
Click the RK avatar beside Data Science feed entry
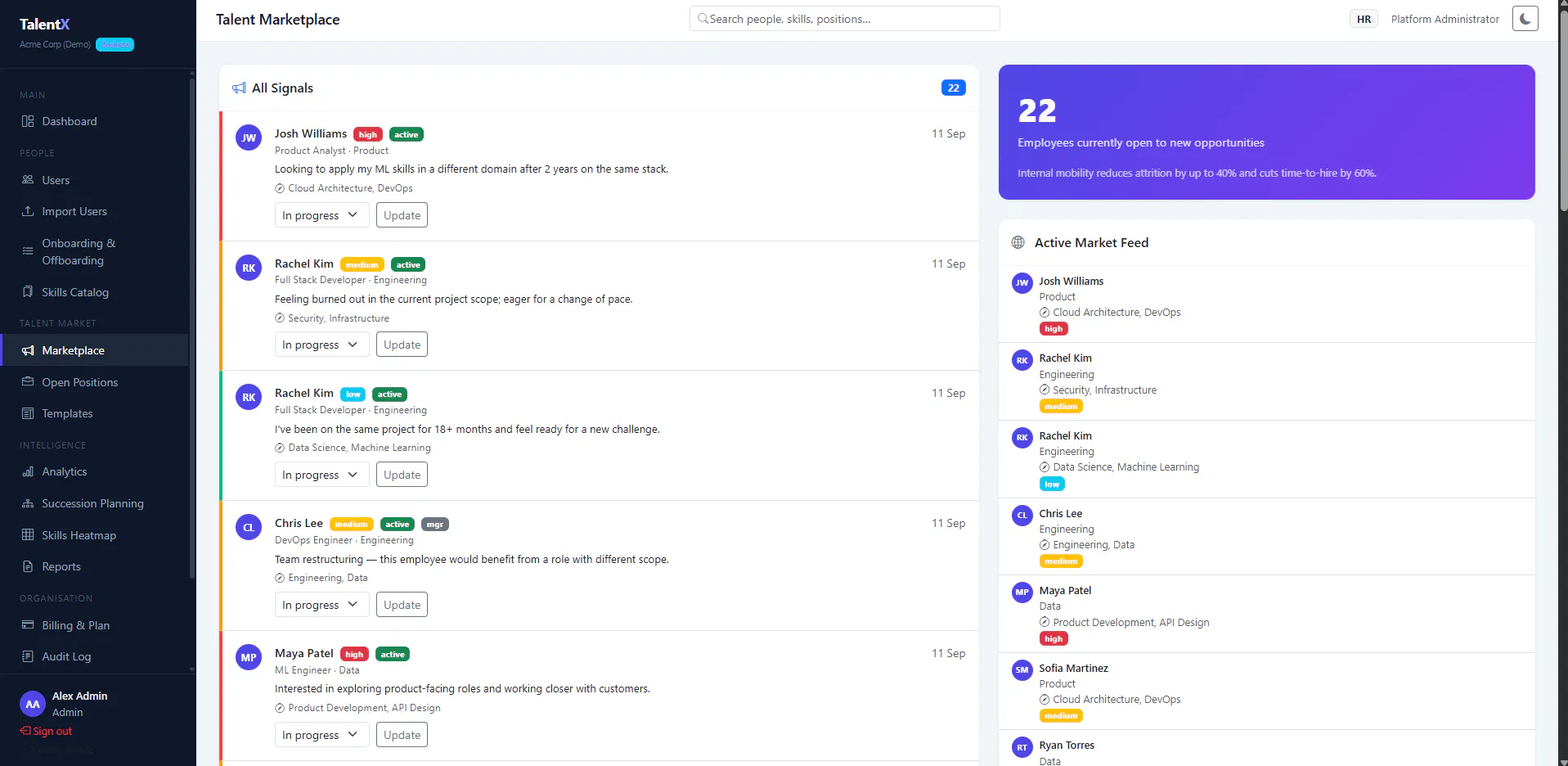[1022, 438]
